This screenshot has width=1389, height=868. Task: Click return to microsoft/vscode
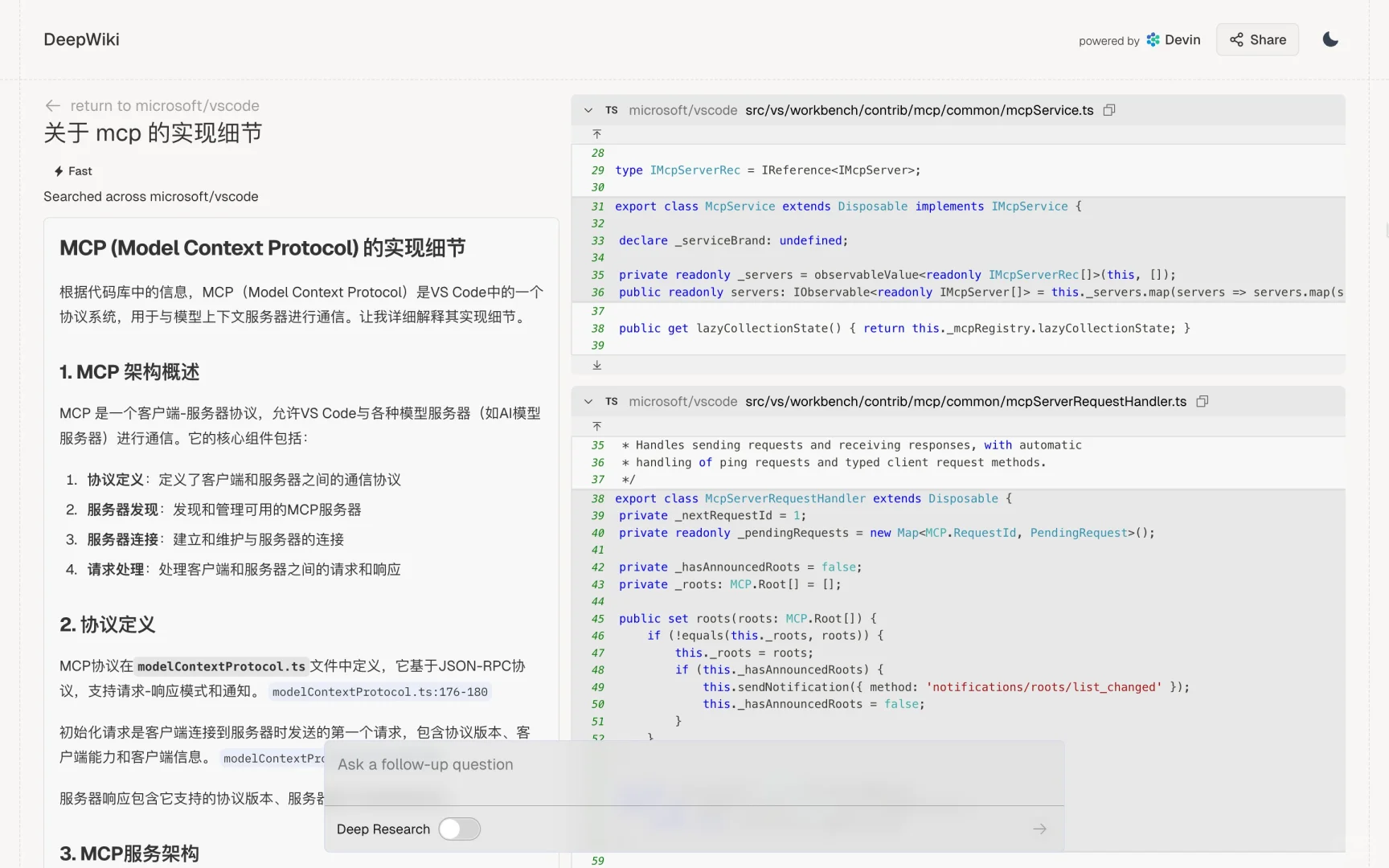pos(164,105)
